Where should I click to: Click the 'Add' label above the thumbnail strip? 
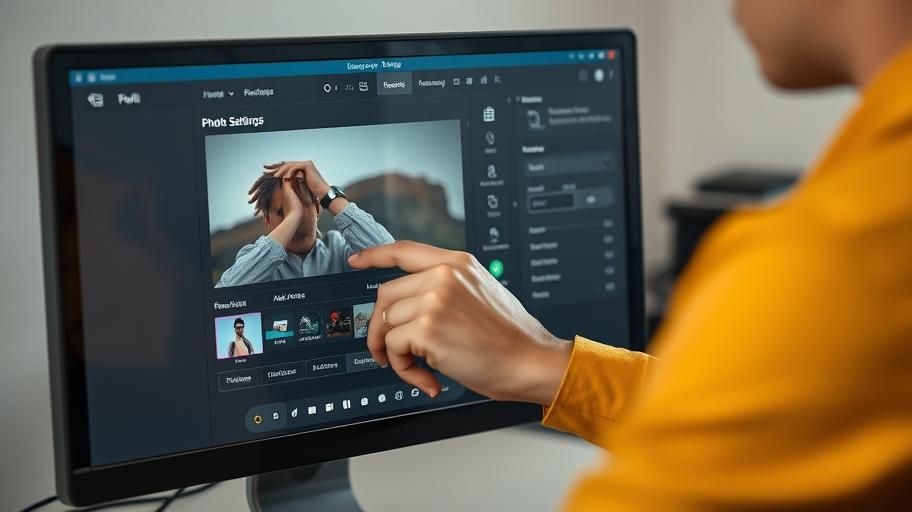[x=289, y=297]
